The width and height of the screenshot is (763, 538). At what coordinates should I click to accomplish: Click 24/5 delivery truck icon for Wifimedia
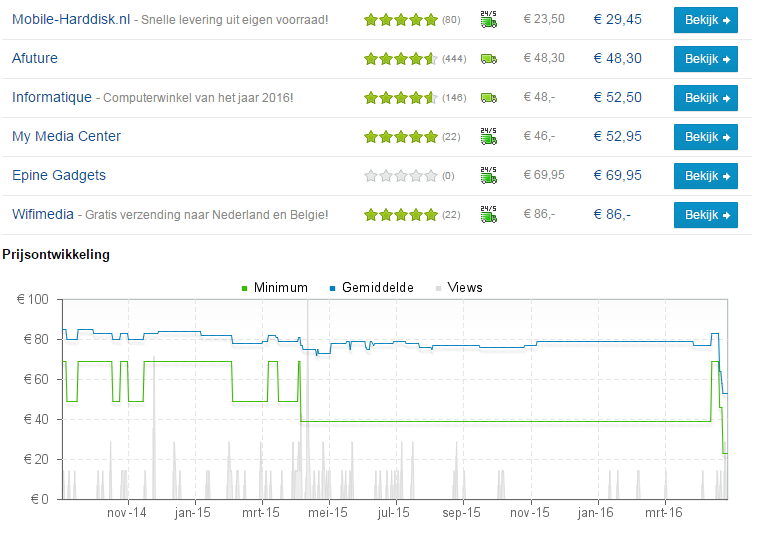click(489, 214)
